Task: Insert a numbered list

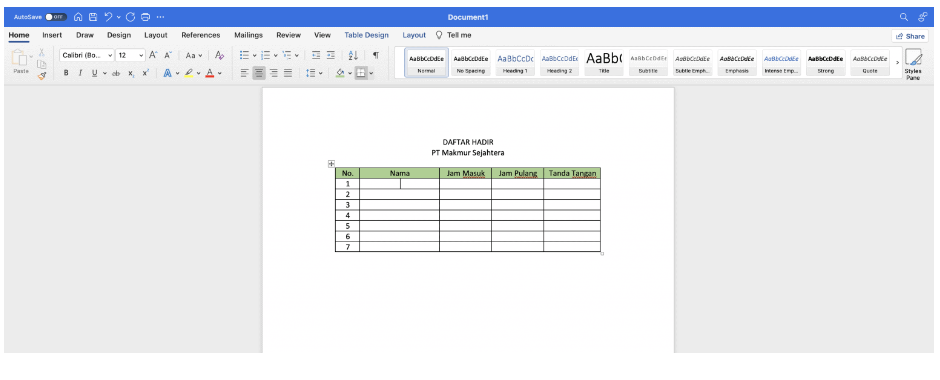Action: tap(266, 55)
